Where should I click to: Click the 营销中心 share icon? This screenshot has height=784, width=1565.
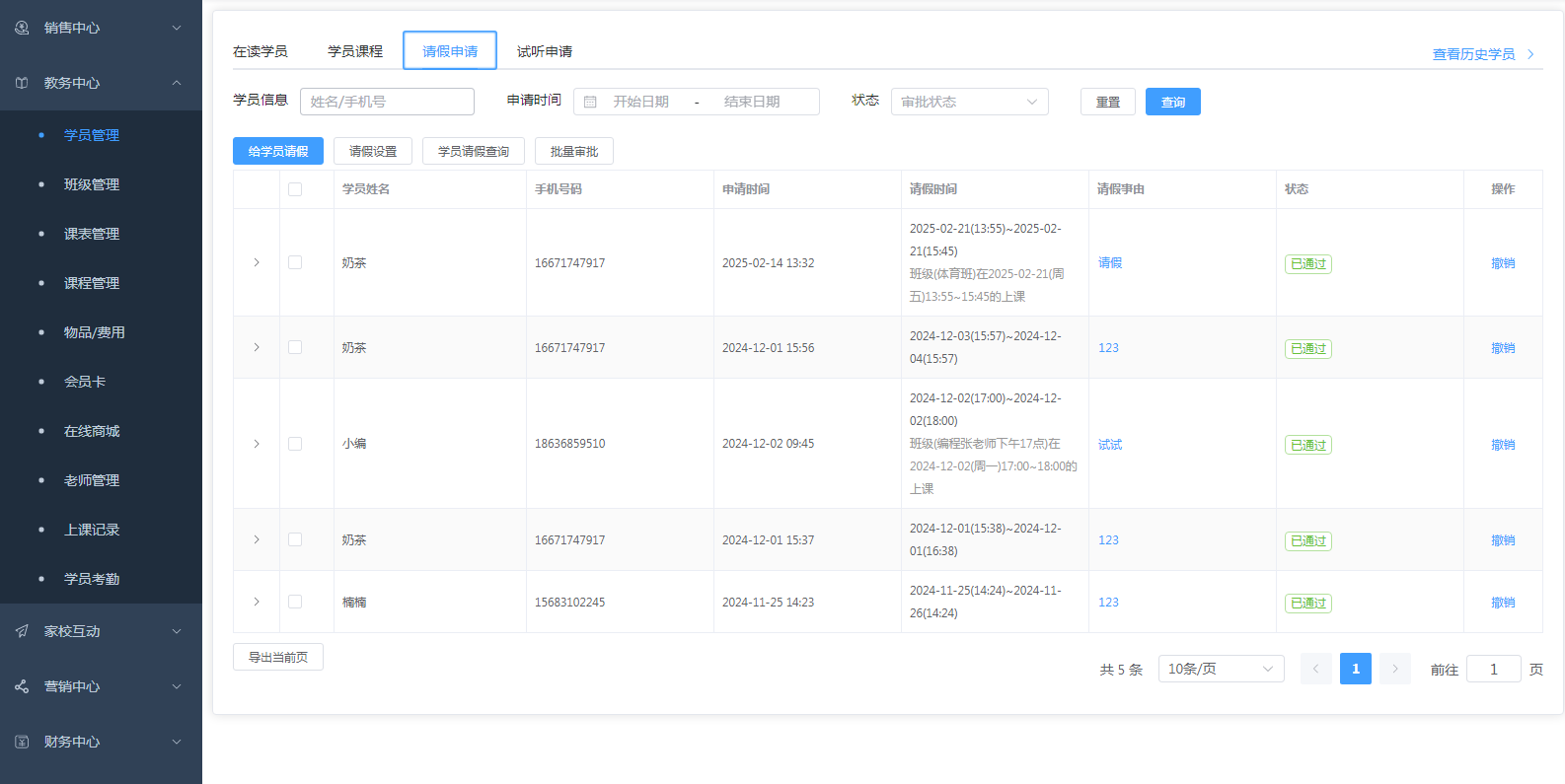(22, 686)
